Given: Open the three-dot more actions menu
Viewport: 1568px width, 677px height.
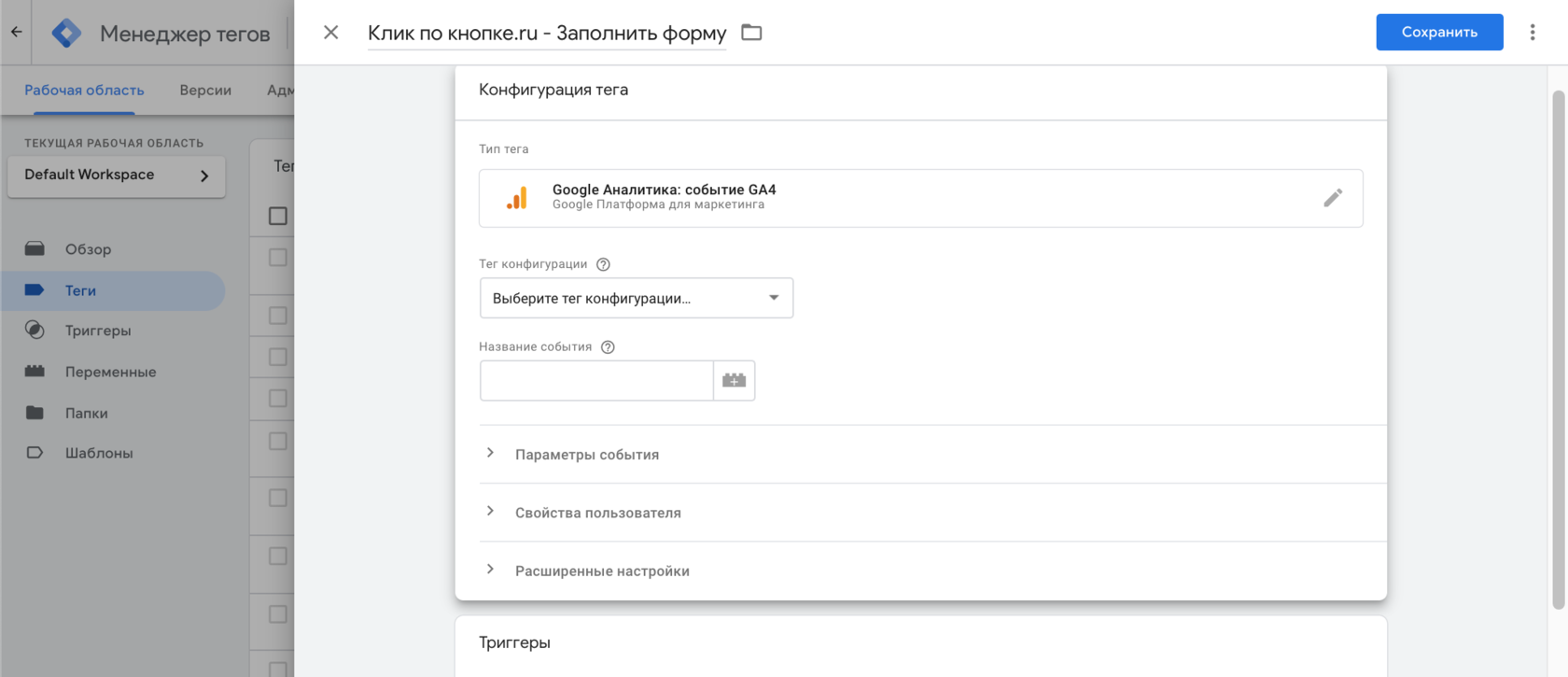Looking at the screenshot, I should click(1532, 33).
